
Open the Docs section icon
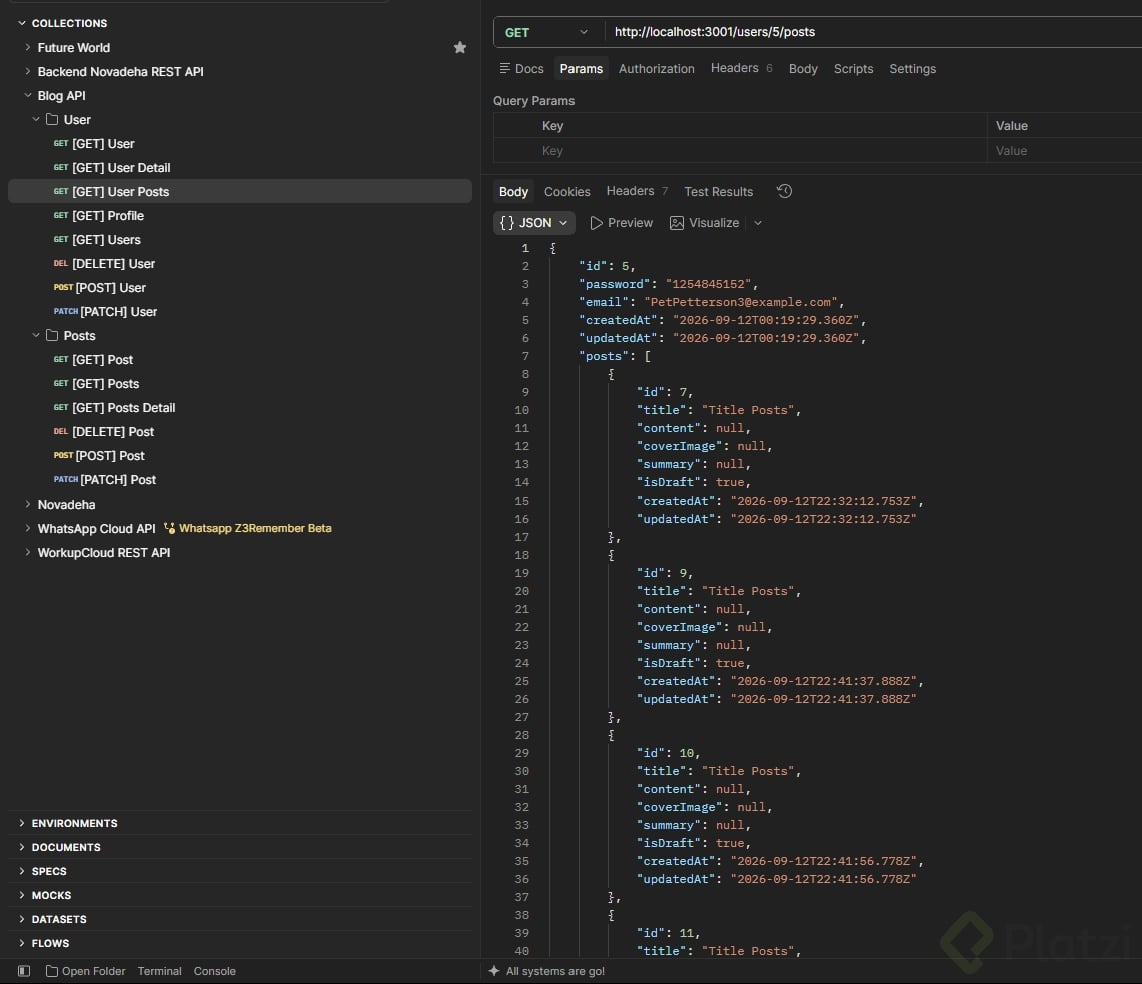tap(504, 68)
